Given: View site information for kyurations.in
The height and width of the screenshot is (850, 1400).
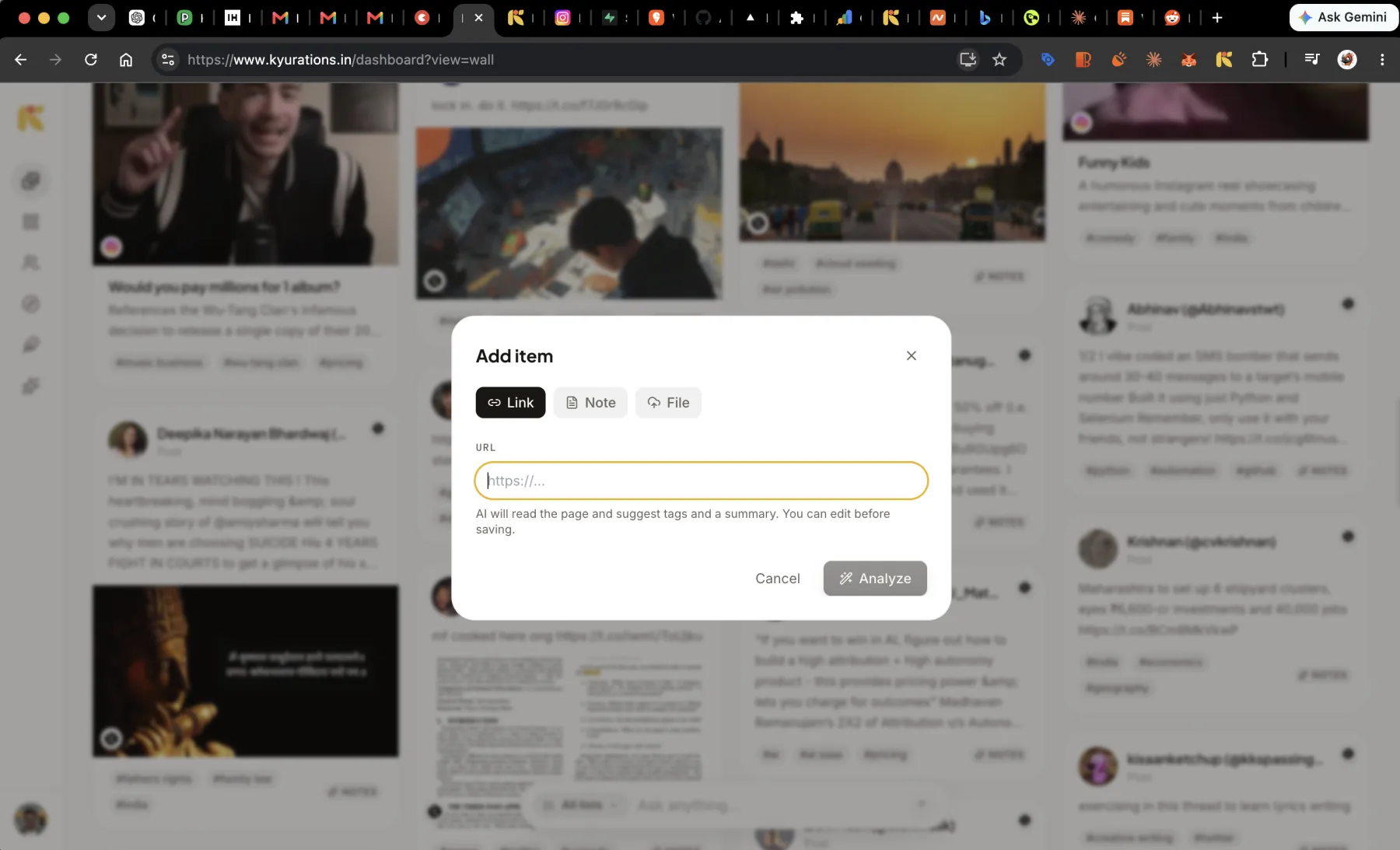Looking at the screenshot, I should pyautogui.click(x=168, y=60).
